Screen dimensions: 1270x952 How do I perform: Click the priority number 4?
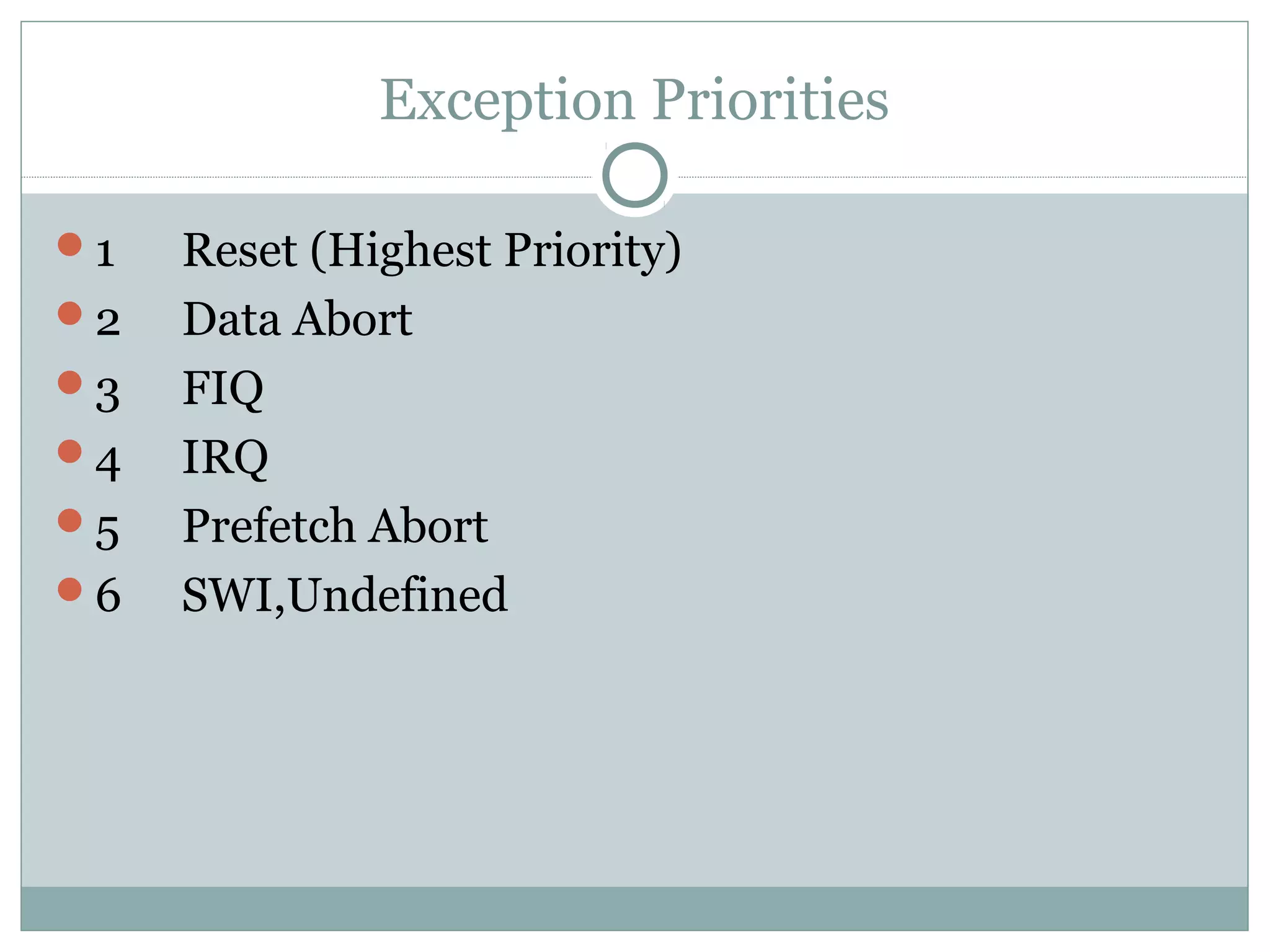pos(108,464)
